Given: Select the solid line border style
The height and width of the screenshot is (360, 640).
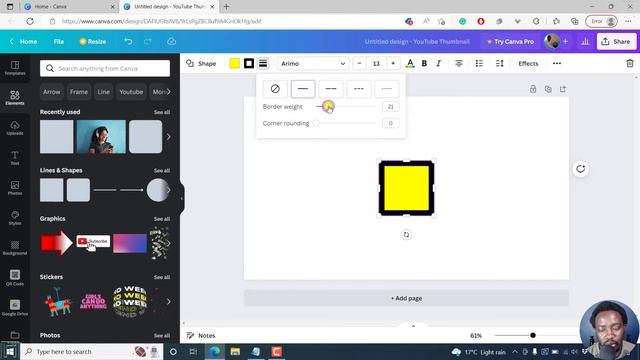Looking at the screenshot, I should (x=303, y=89).
